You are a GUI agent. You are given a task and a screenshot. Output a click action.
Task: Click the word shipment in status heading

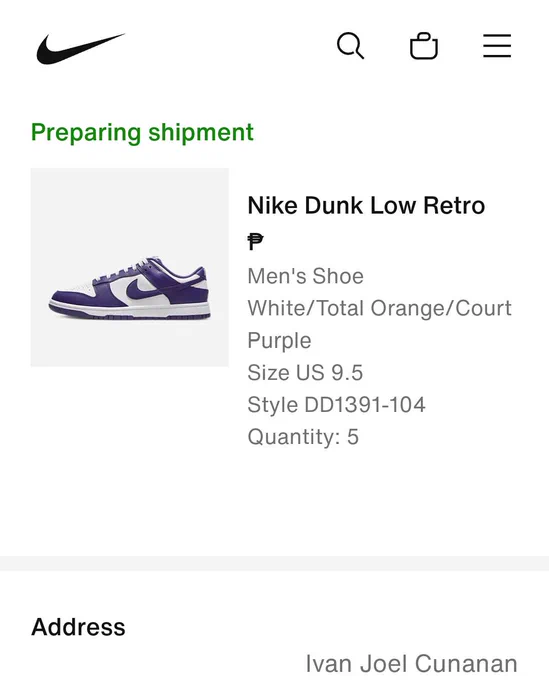tap(201, 132)
